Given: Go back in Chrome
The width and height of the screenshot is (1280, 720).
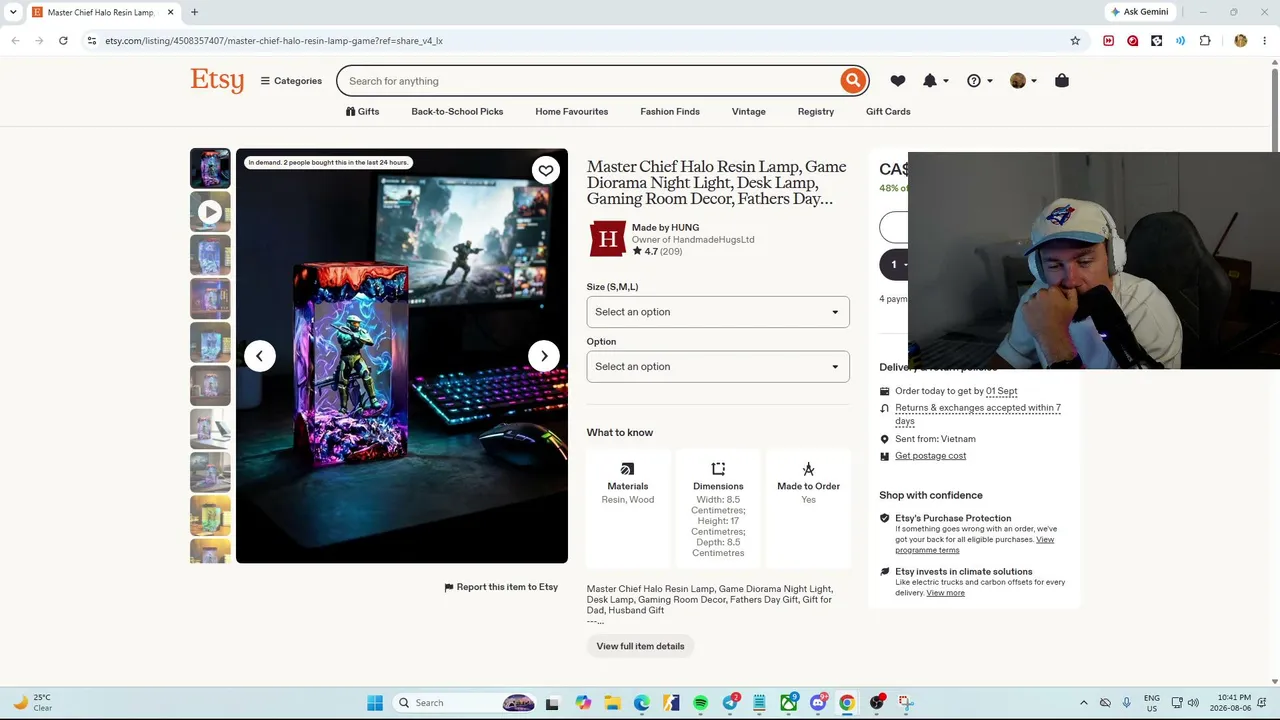Looking at the screenshot, I should point(15,41).
